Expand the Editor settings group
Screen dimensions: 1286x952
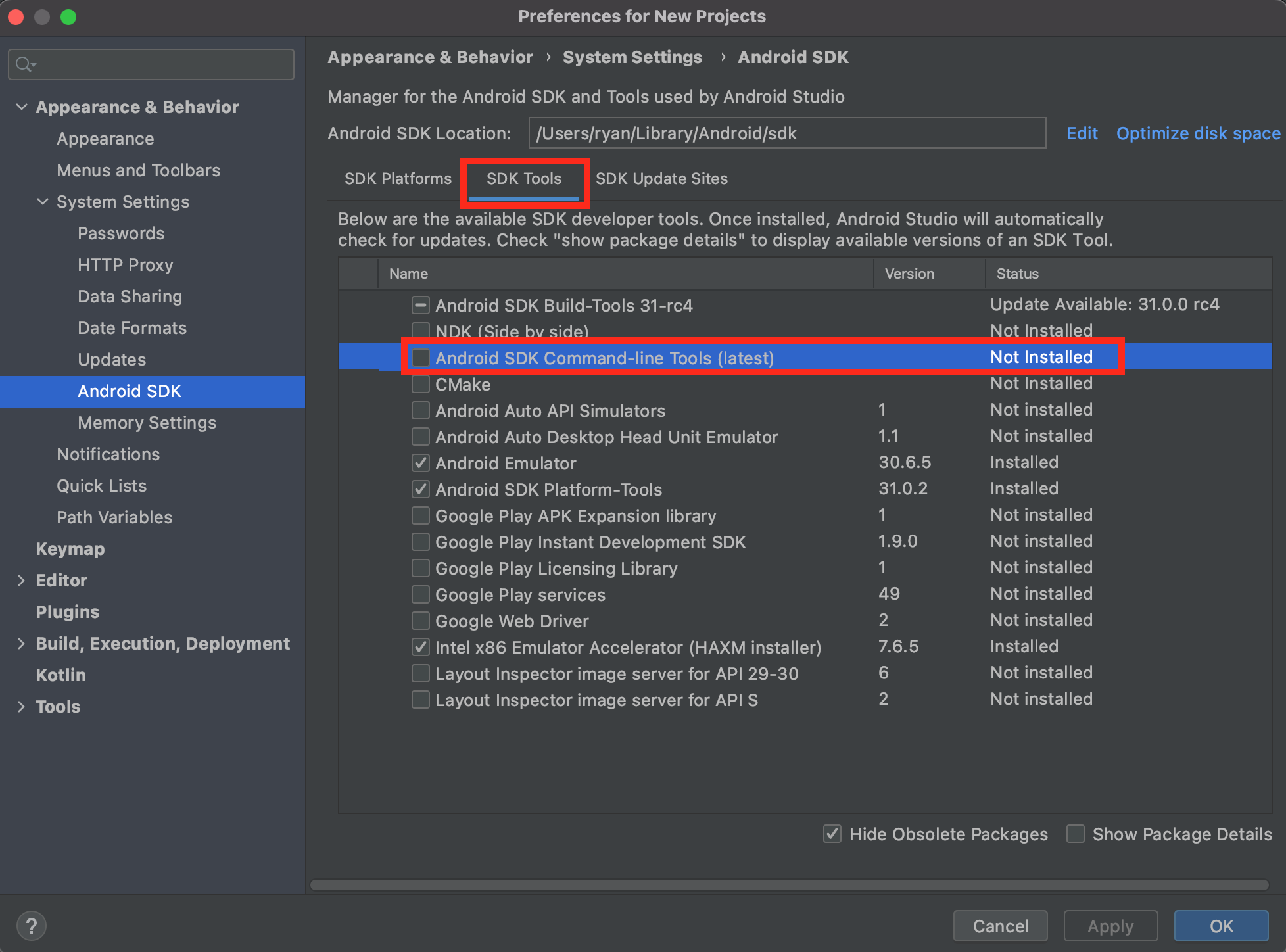(x=22, y=580)
